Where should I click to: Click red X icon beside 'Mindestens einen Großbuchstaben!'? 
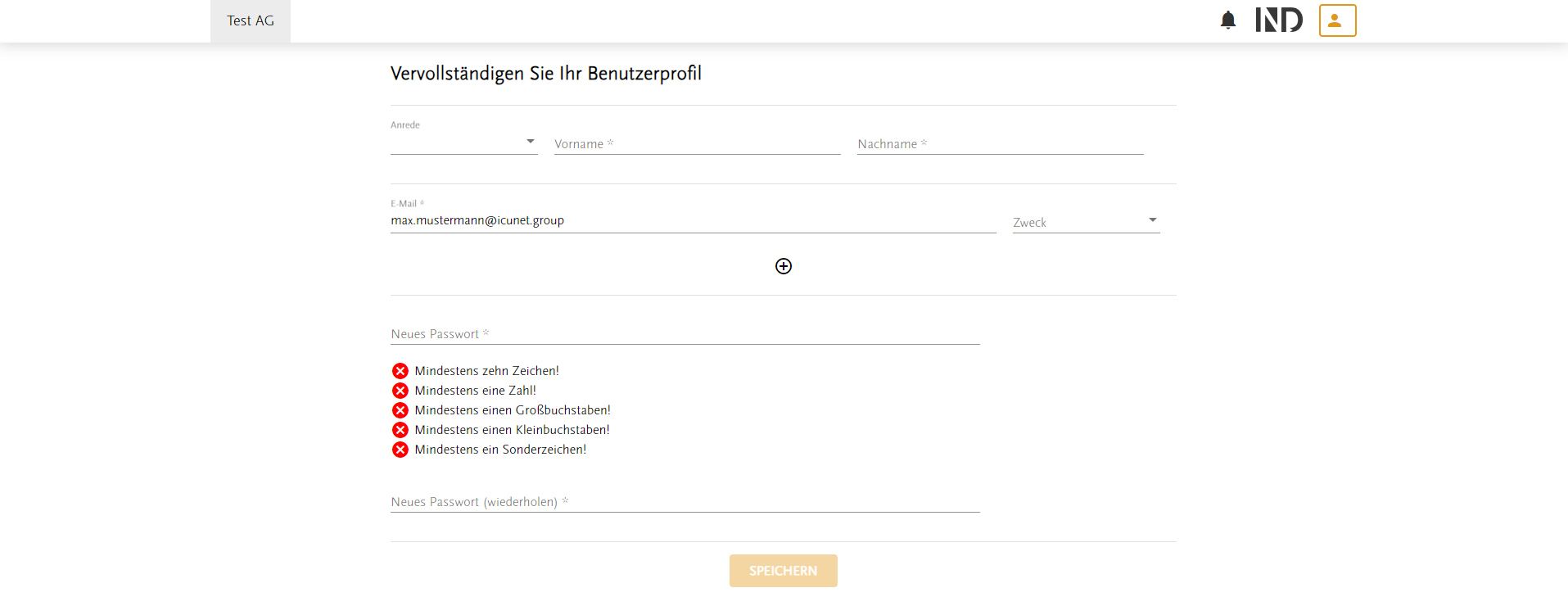[x=400, y=410]
